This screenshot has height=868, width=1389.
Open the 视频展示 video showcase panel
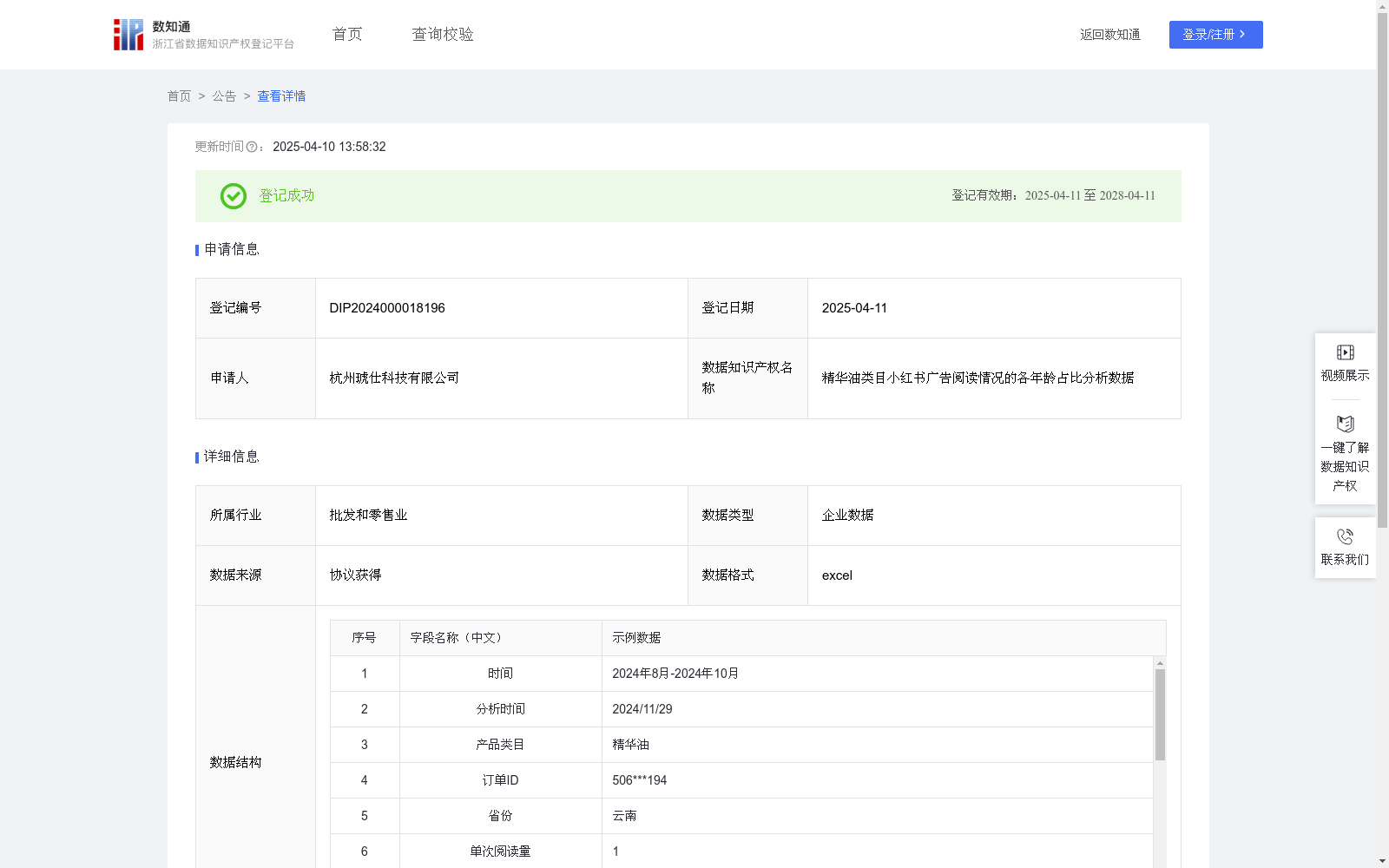click(x=1345, y=362)
